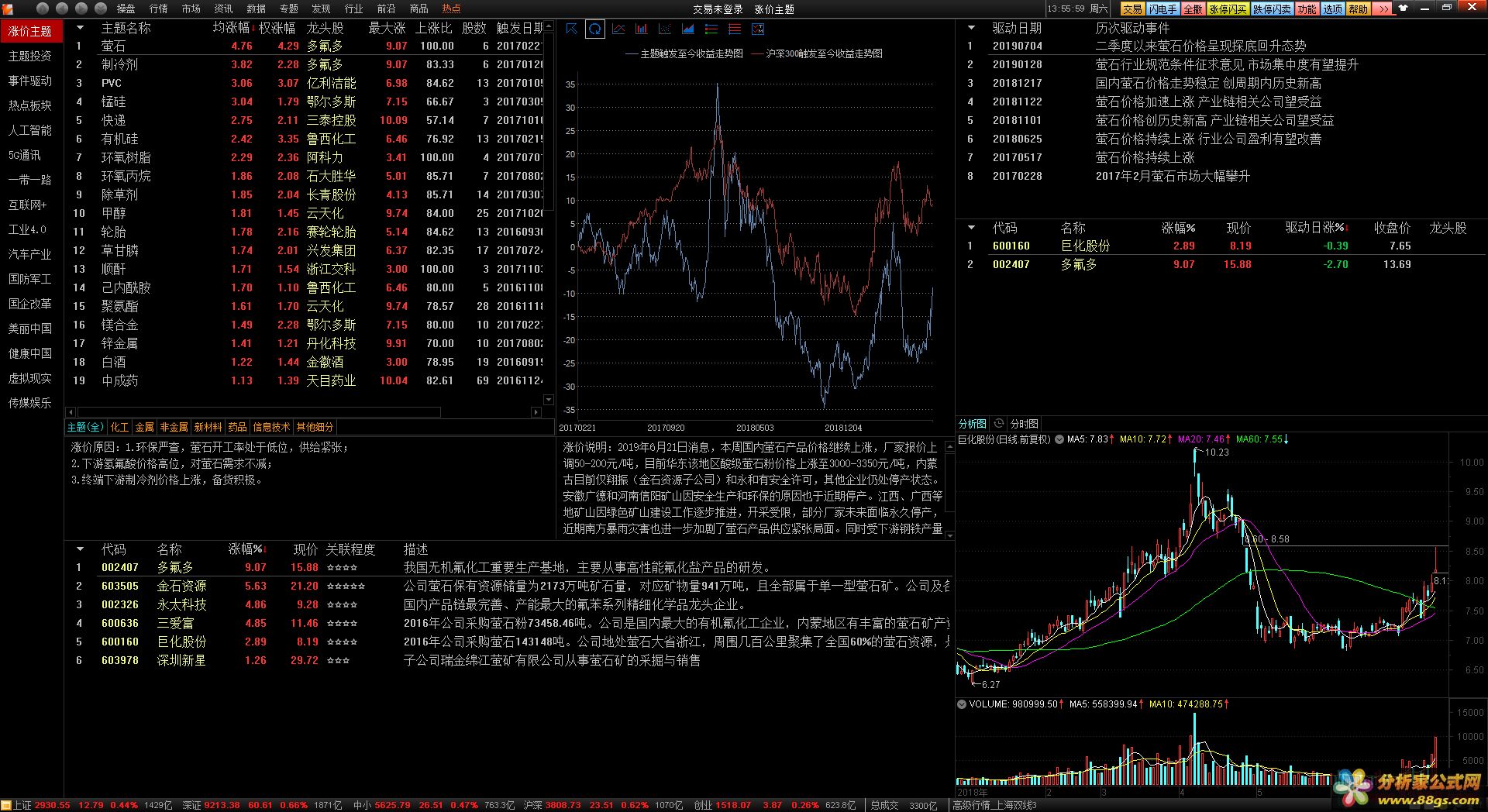1488x812 pixels.
Task: Switch to the 分析图 tab
Action: pyautogui.click(x=973, y=424)
